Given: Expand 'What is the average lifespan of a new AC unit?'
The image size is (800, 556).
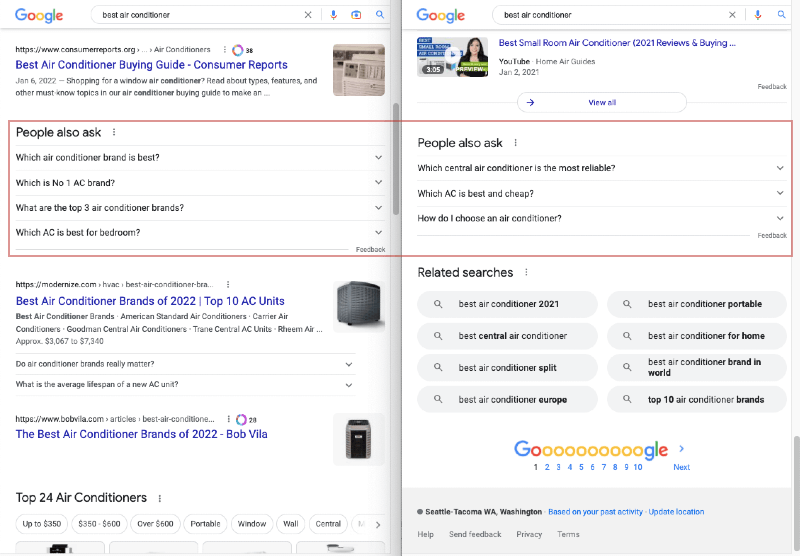Looking at the screenshot, I should (185, 385).
